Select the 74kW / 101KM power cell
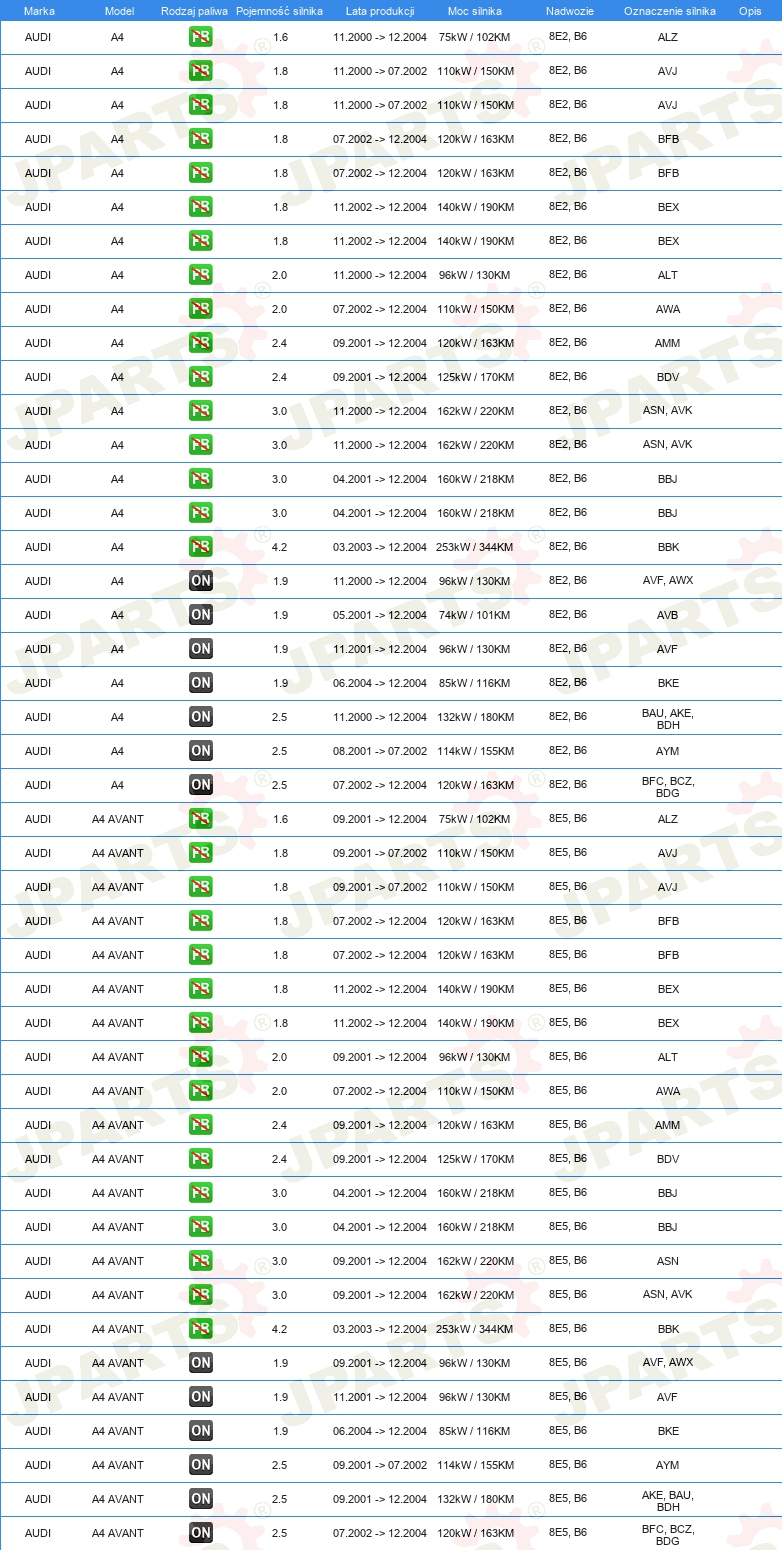Image resolution: width=782 pixels, height=1550 pixels. pos(475,616)
